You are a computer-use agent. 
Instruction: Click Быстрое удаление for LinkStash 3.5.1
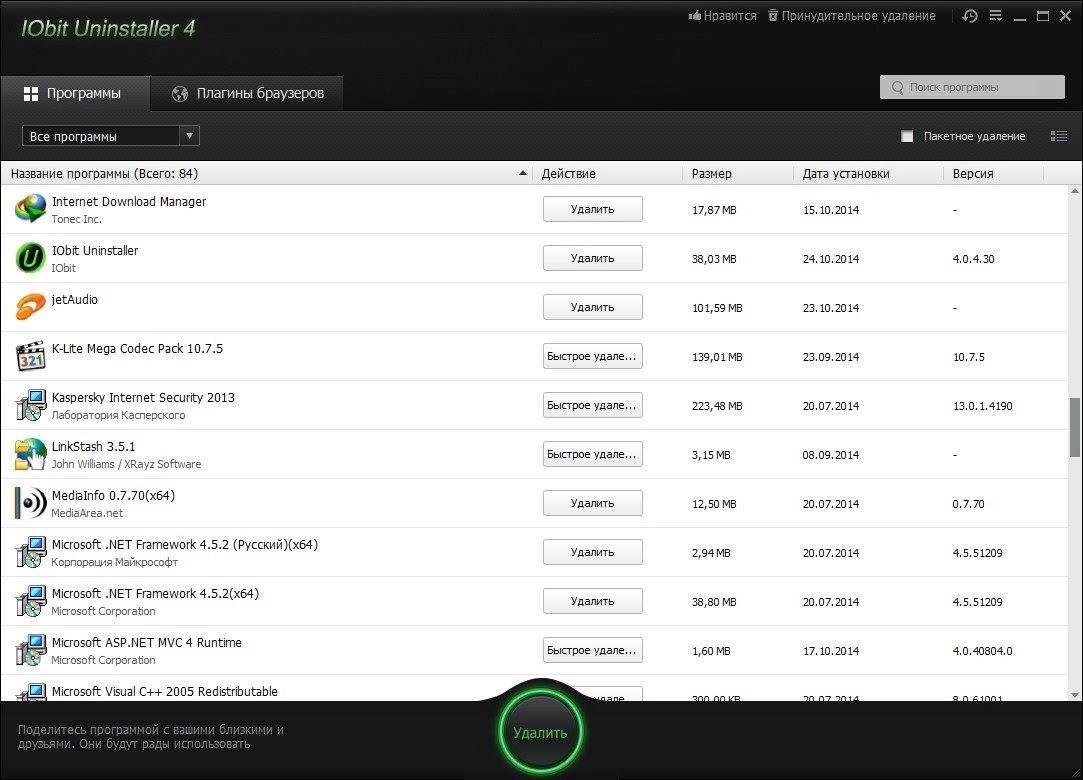593,454
